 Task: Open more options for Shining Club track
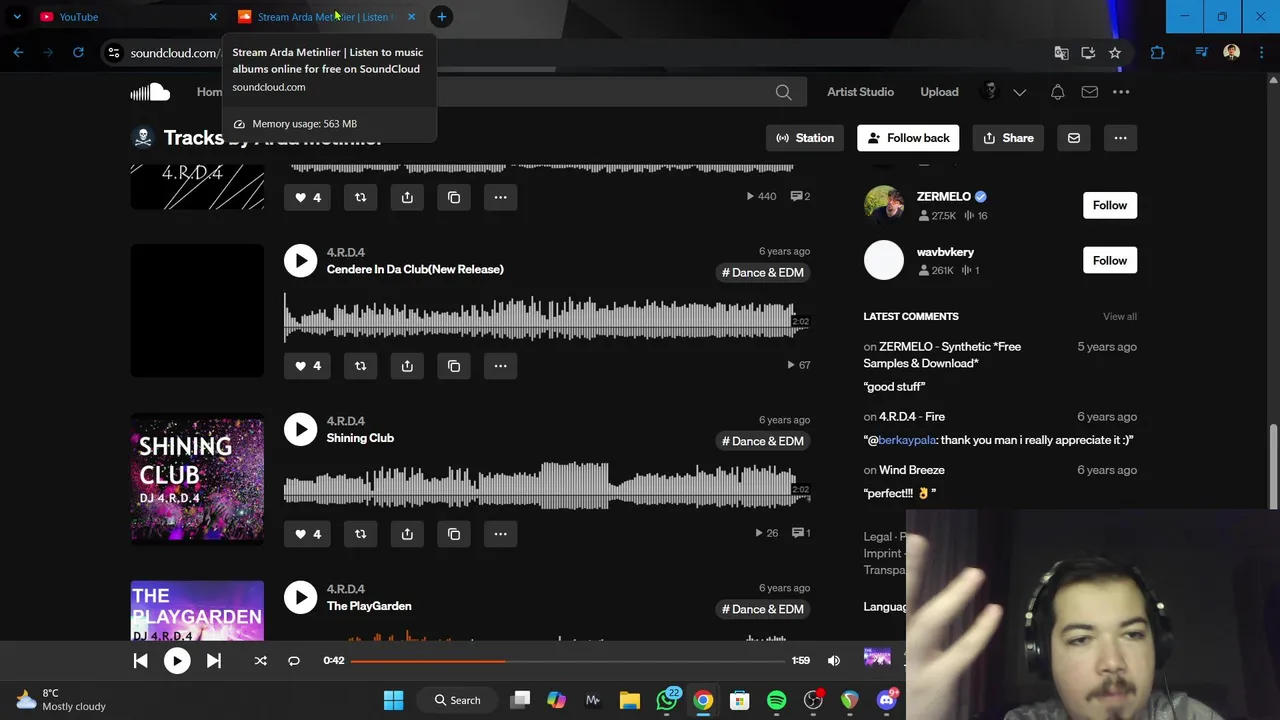click(x=500, y=534)
